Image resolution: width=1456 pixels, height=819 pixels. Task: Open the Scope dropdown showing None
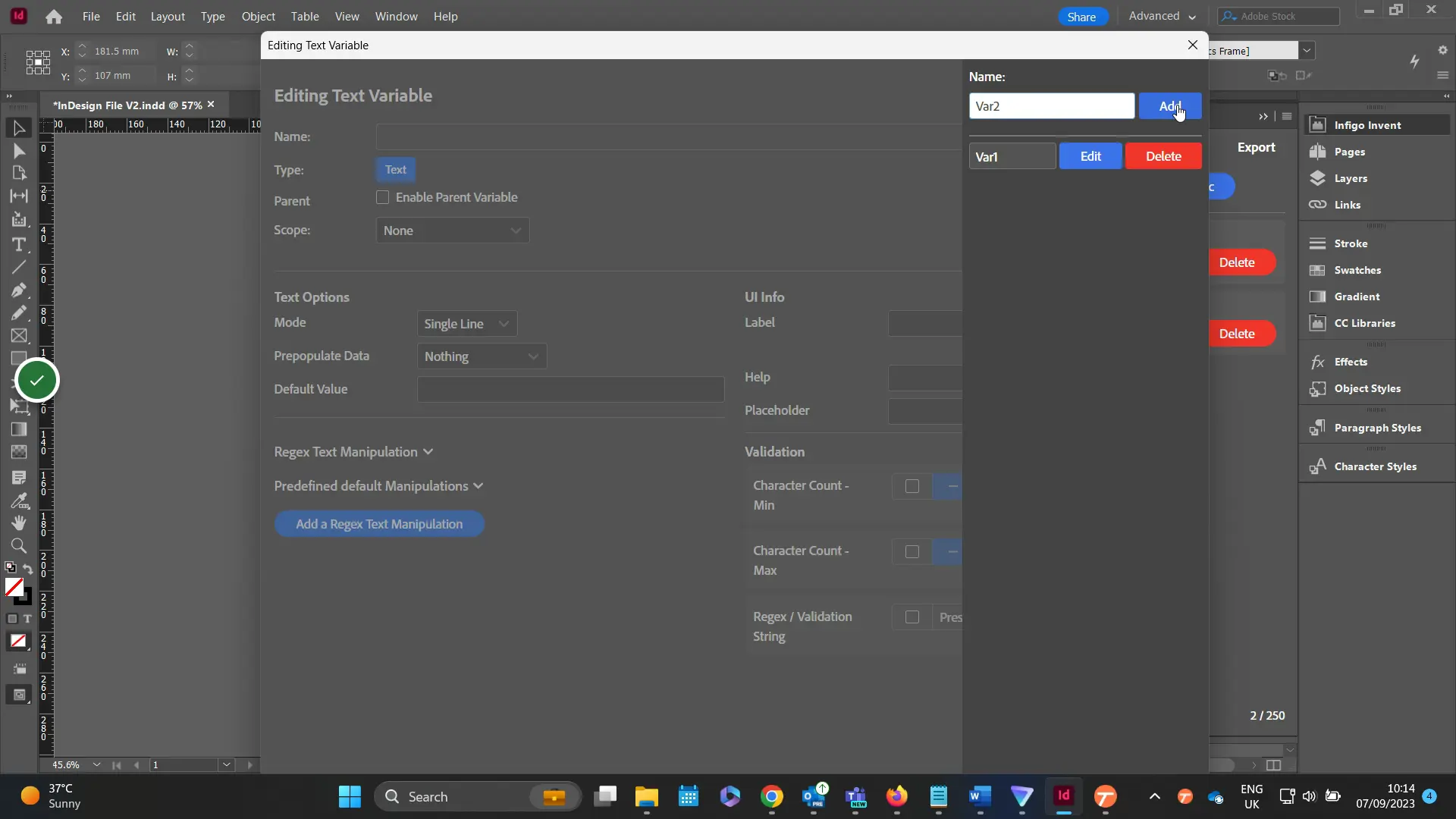453,231
